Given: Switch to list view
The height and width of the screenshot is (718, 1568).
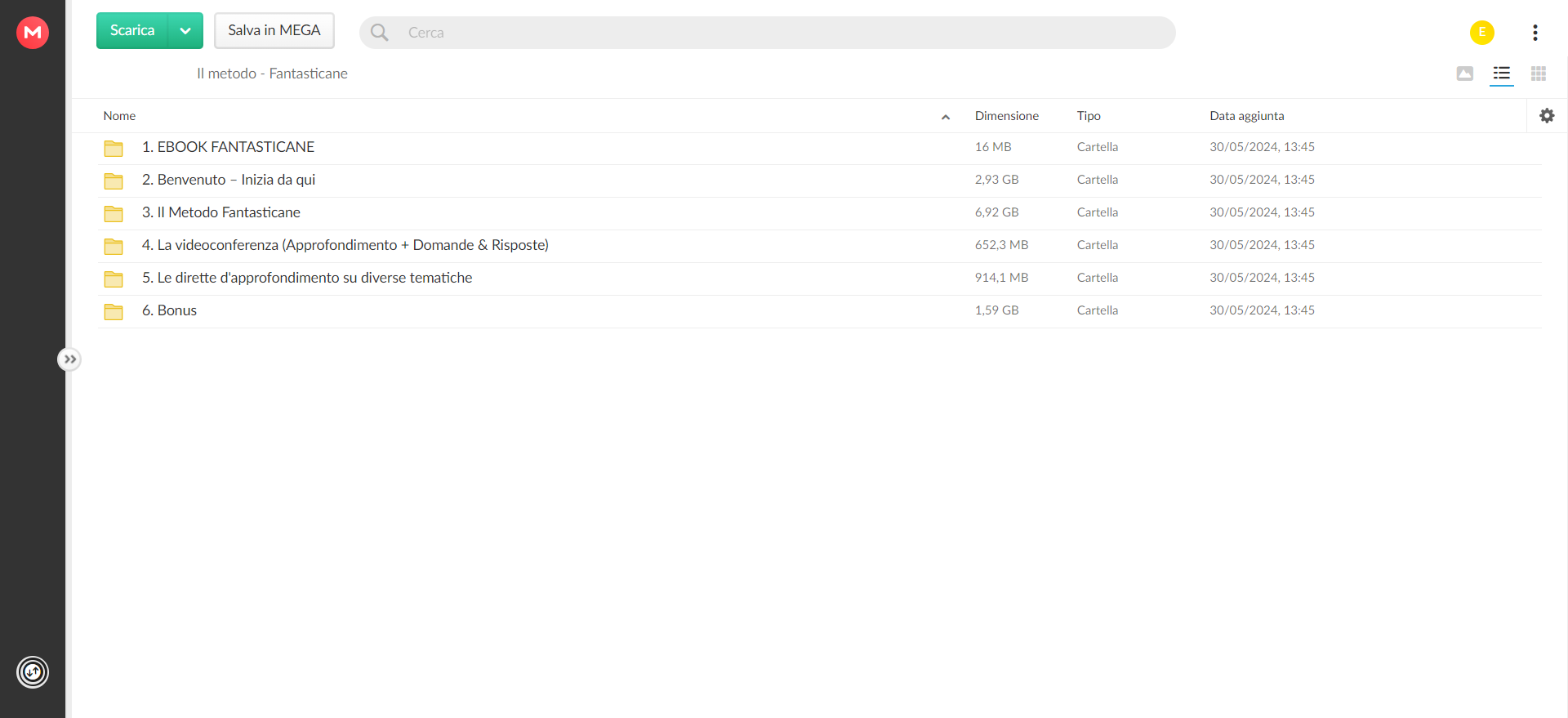Looking at the screenshot, I should click(1502, 74).
